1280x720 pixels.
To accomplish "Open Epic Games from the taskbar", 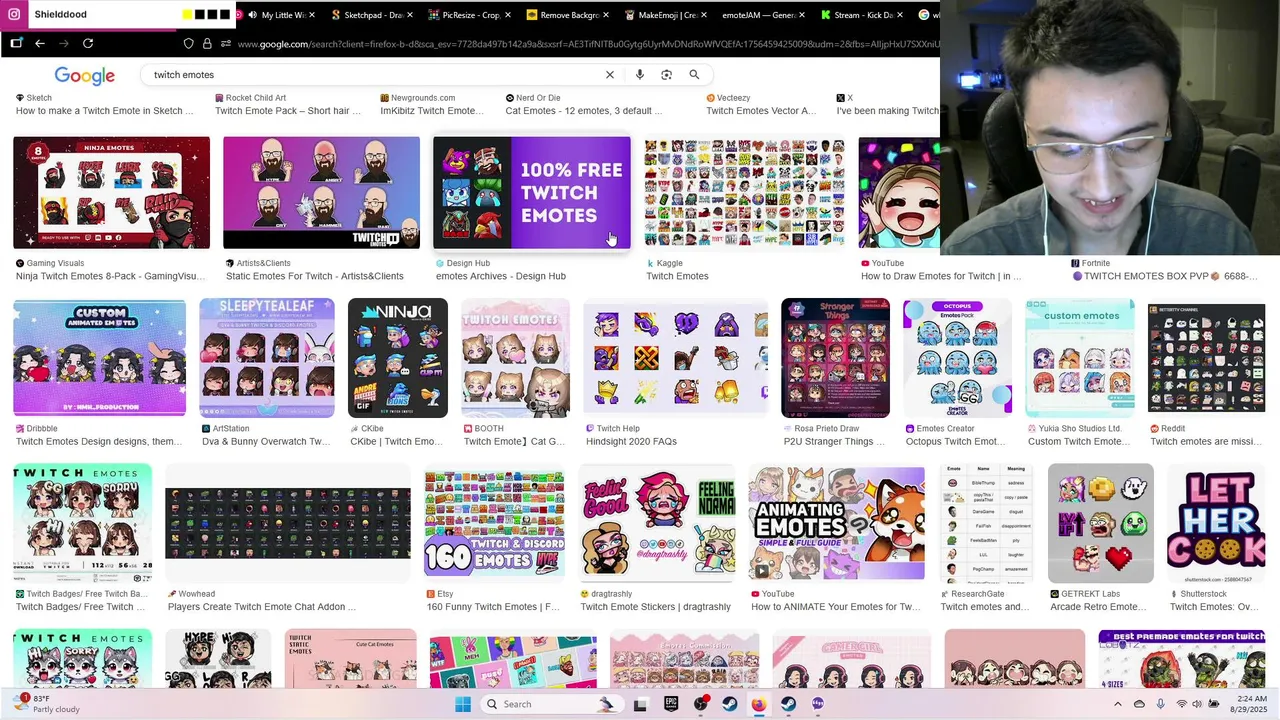I will click(671, 704).
